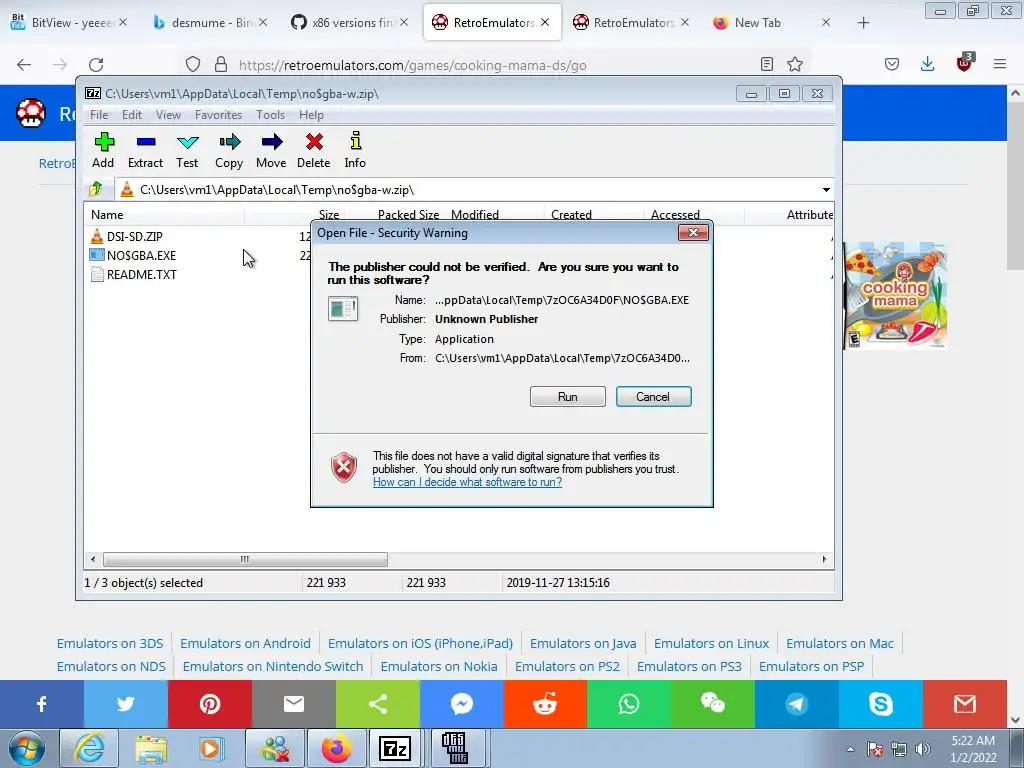
Task: Click the scrollbar left arrow in 7-Zip
Action: [93, 560]
